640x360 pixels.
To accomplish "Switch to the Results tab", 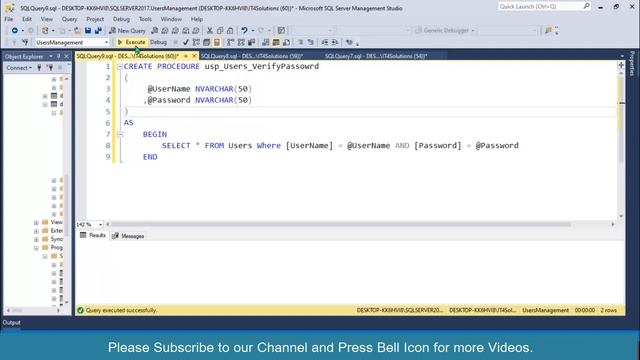I will (x=93, y=236).
